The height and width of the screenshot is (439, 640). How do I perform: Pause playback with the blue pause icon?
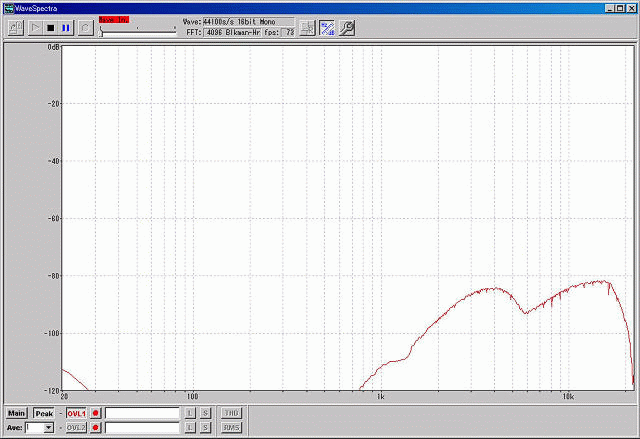coord(66,28)
